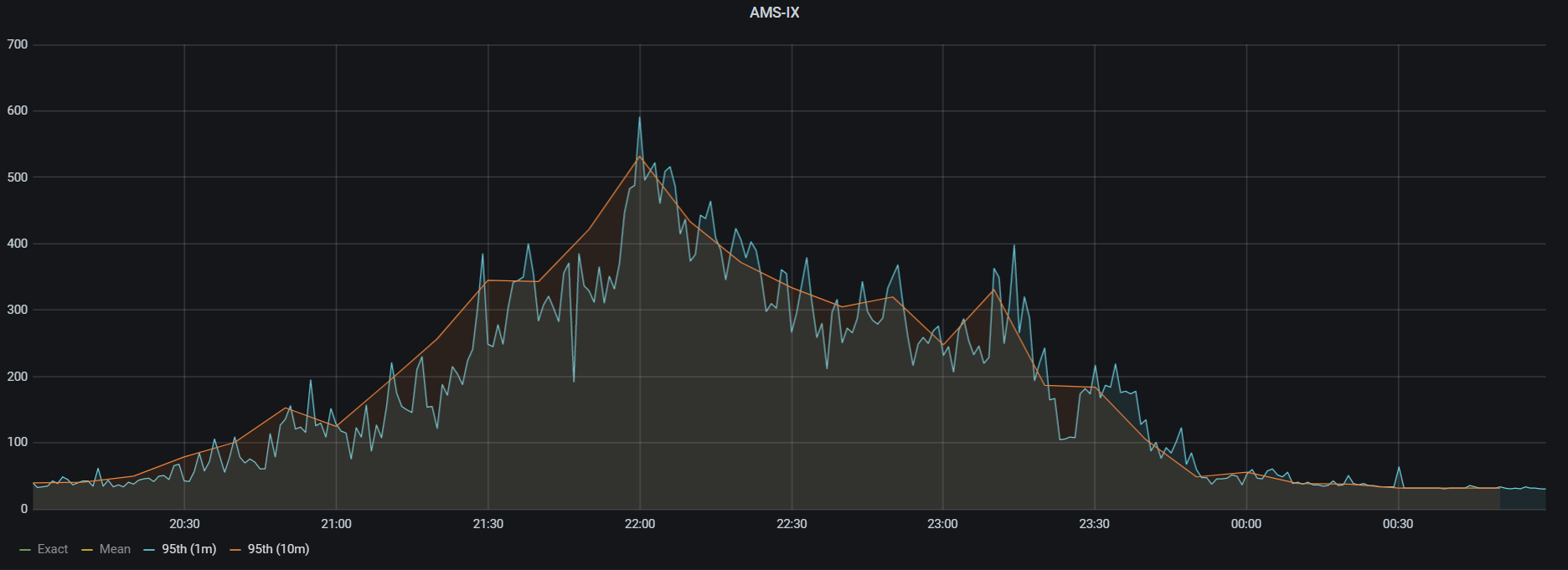This screenshot has width=1568, height=570.
Task: Click the 21:00 x-axis time label
Action: (336, 524)
